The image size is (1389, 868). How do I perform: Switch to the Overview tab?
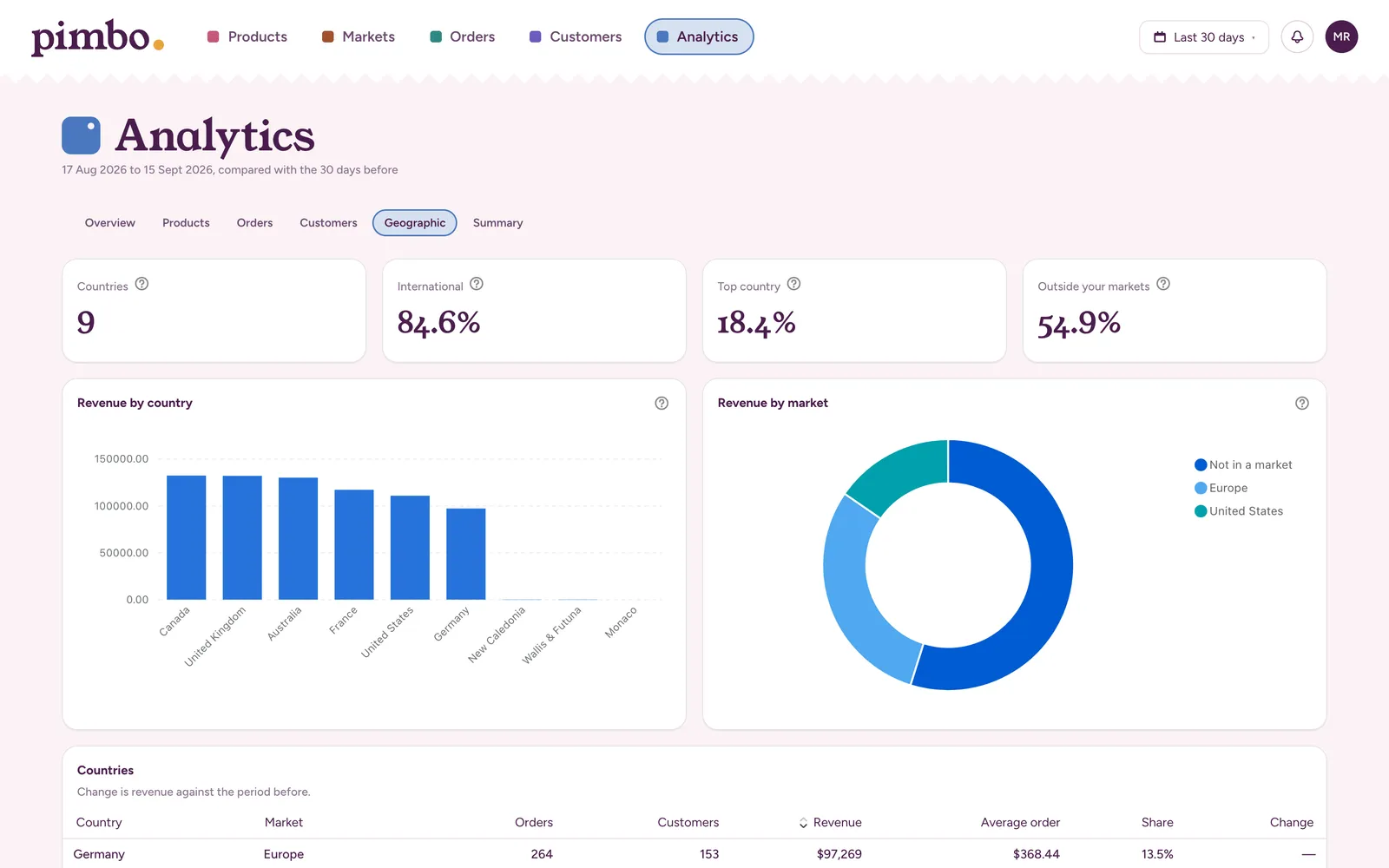click(110, 223)
